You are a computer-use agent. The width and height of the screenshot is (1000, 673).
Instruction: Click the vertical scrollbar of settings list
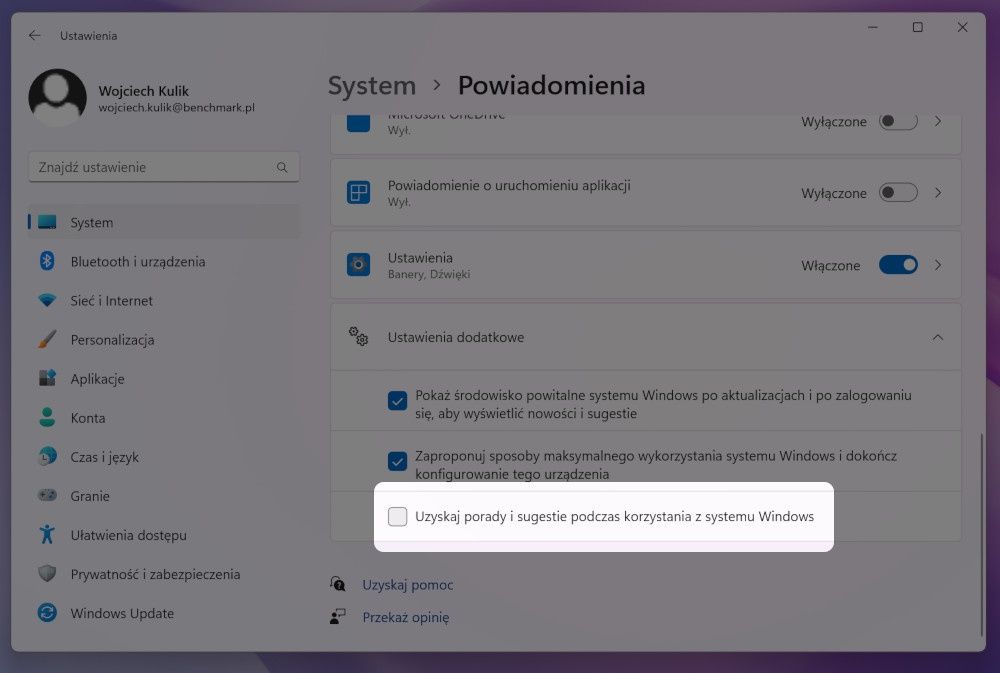(981, 534)
